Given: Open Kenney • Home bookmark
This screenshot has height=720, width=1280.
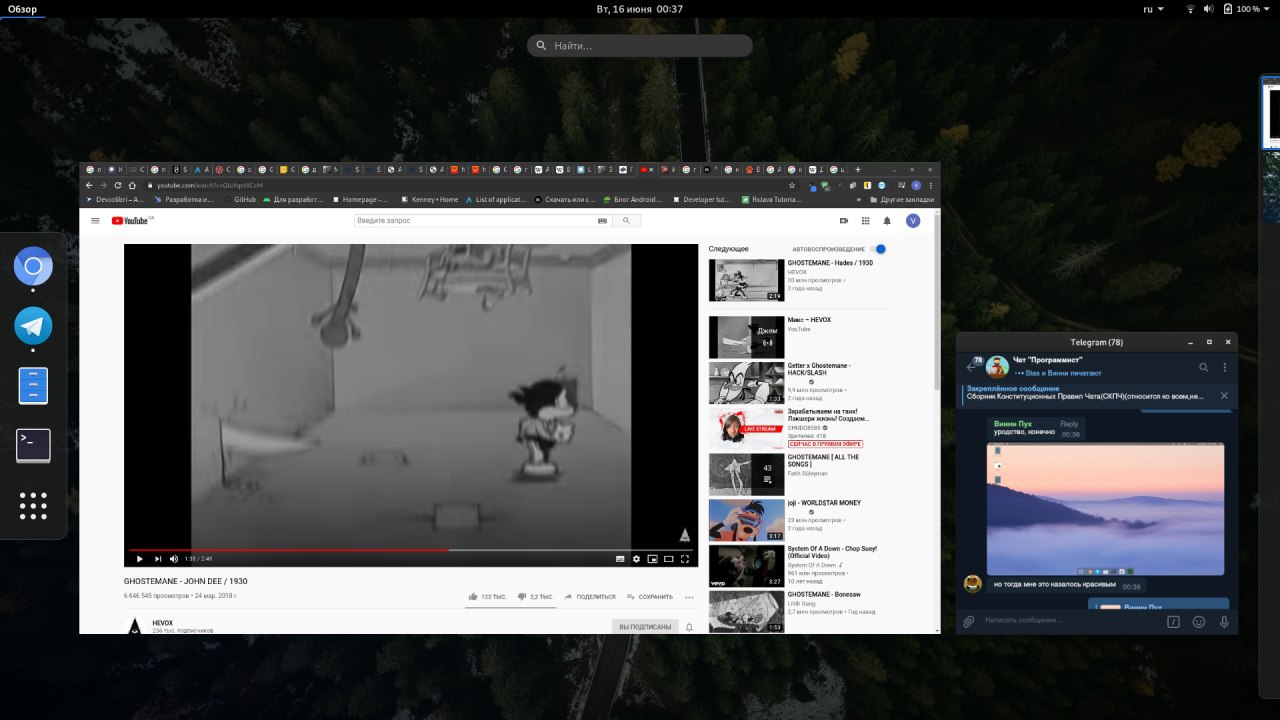Looking at the screenshot, I should point(428,199).
